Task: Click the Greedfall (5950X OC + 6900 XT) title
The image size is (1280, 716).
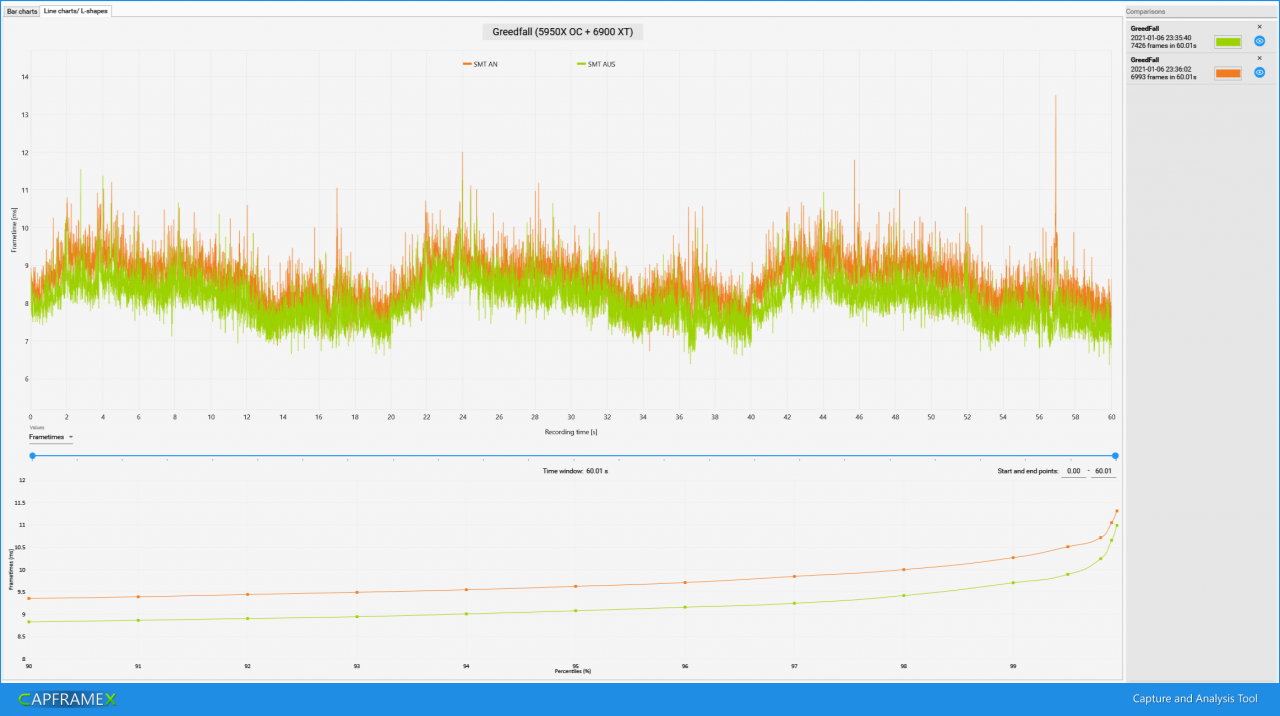Action: 563,32
